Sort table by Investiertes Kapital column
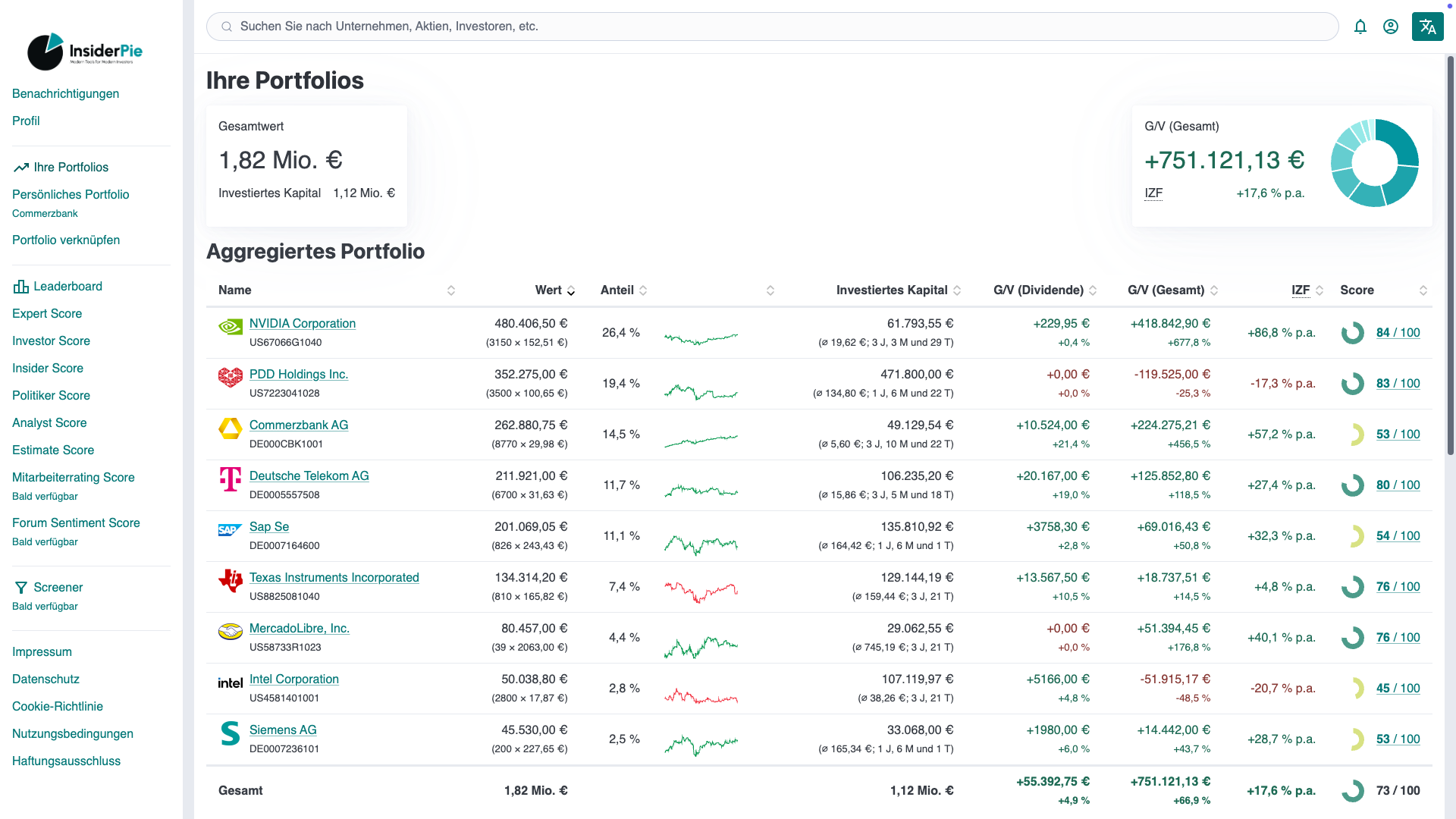 click(957, 290)
